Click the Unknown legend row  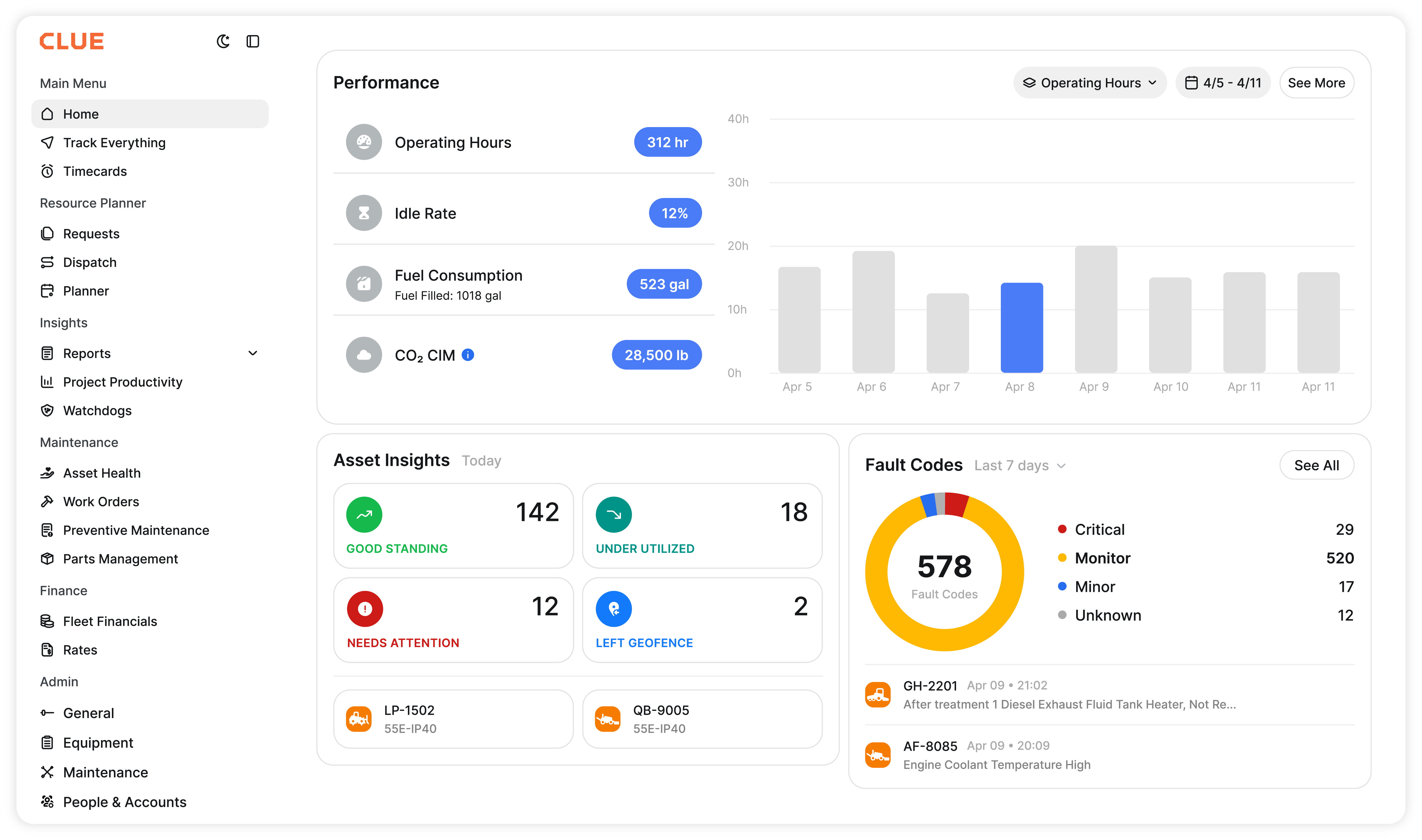[x=1206, y=615]
